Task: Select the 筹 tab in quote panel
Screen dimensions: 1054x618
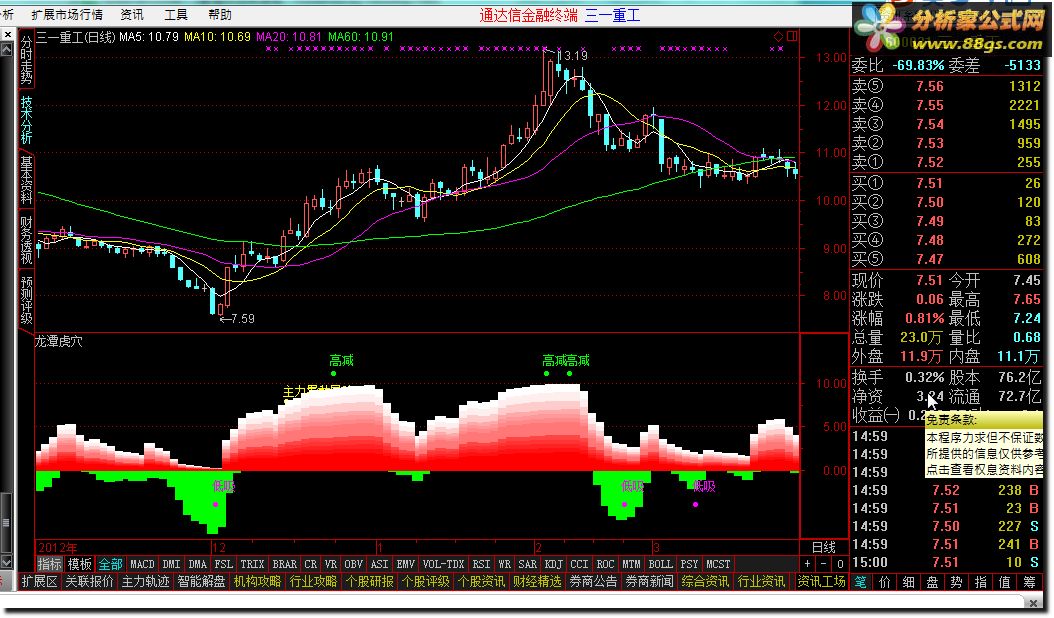Action: 1029,582
